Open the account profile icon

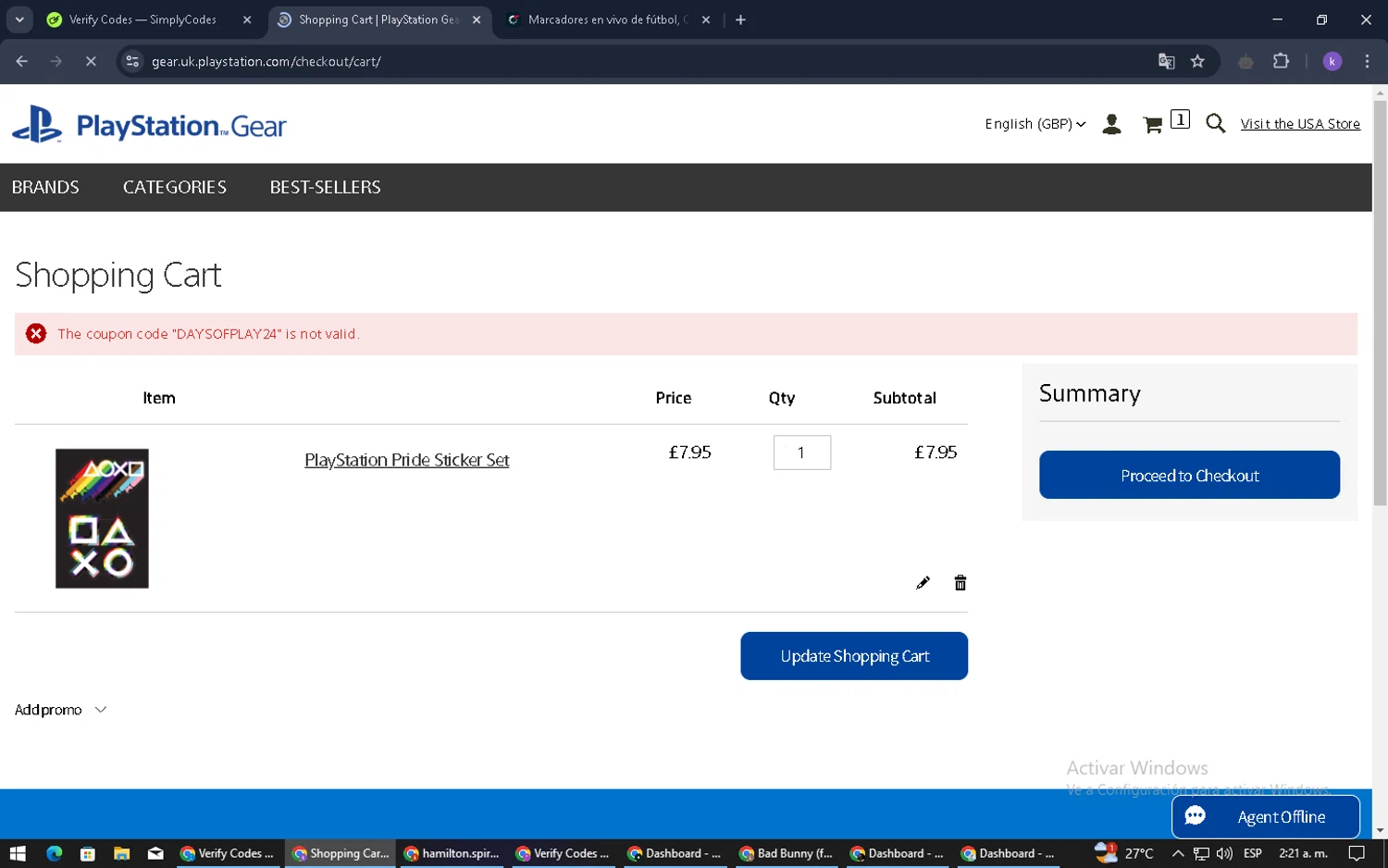click(1112, 124)
